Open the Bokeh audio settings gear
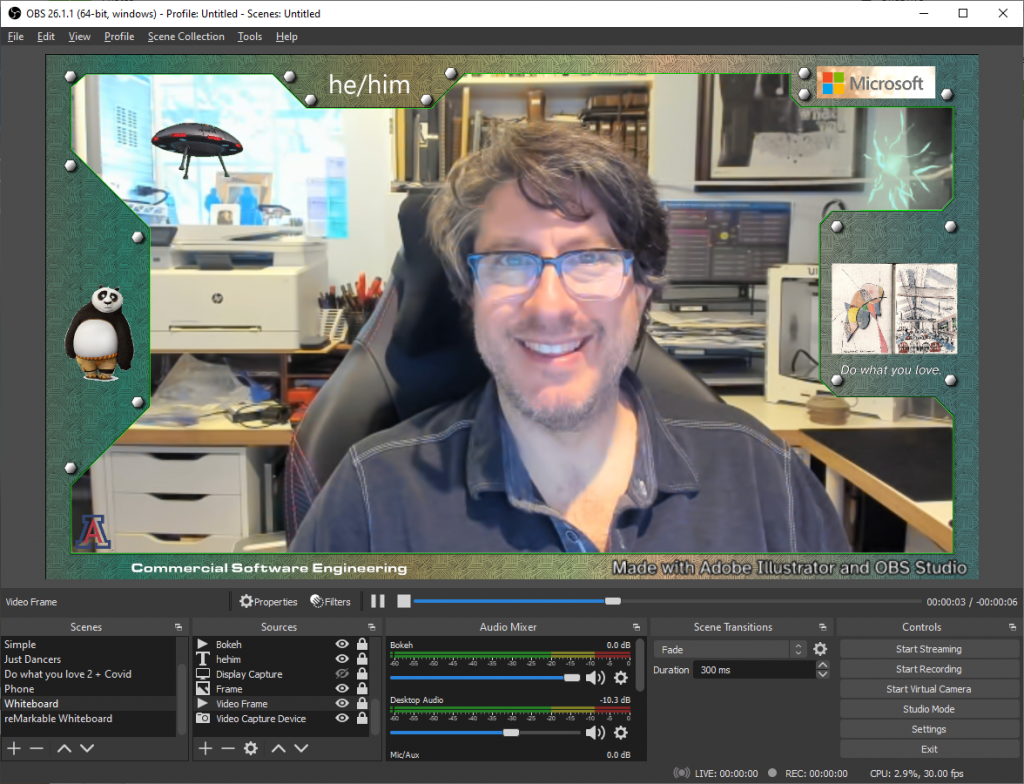Screen dimensions: 1024x784 tap(621, 678)
